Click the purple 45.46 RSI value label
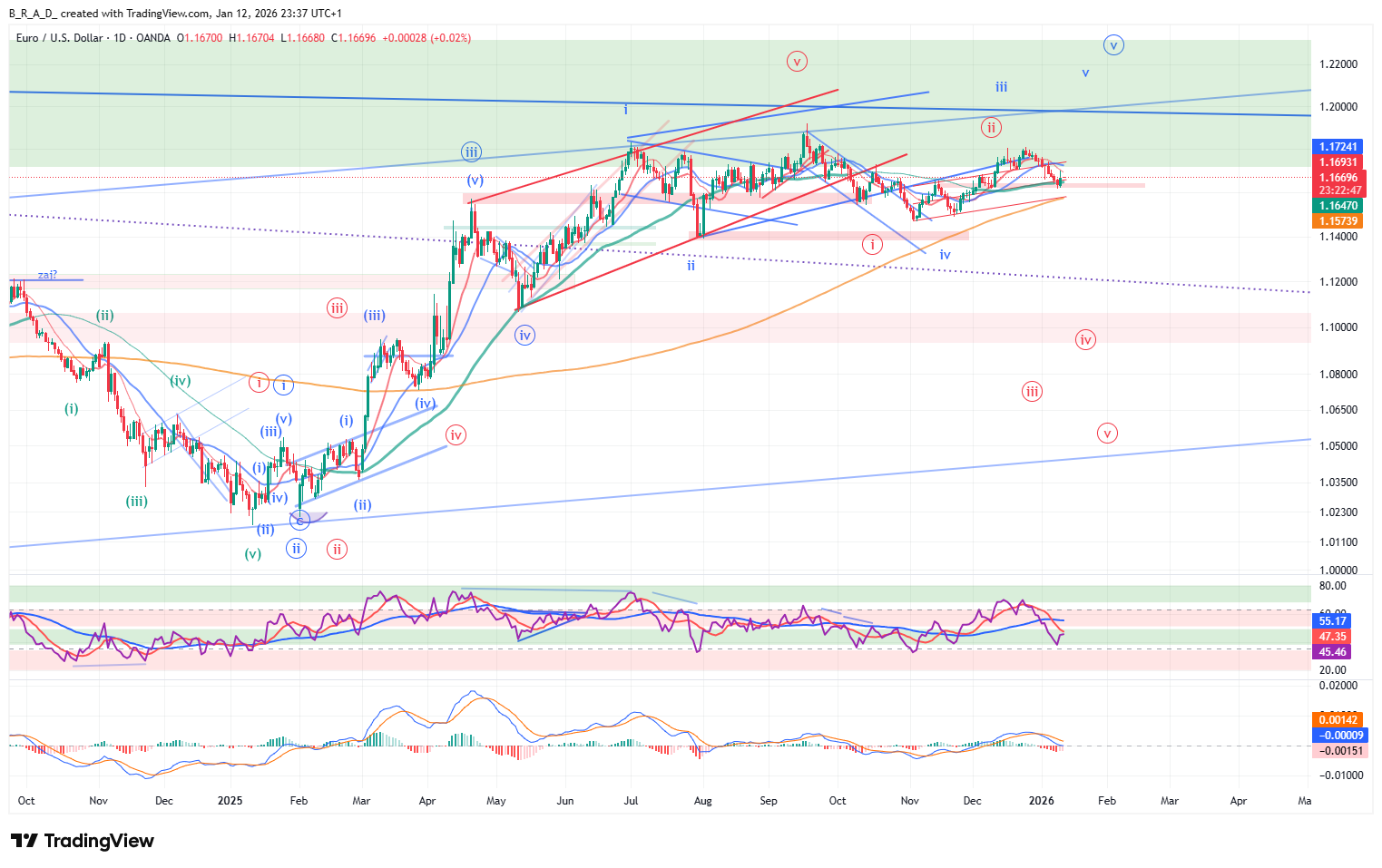 point(1332,652)
